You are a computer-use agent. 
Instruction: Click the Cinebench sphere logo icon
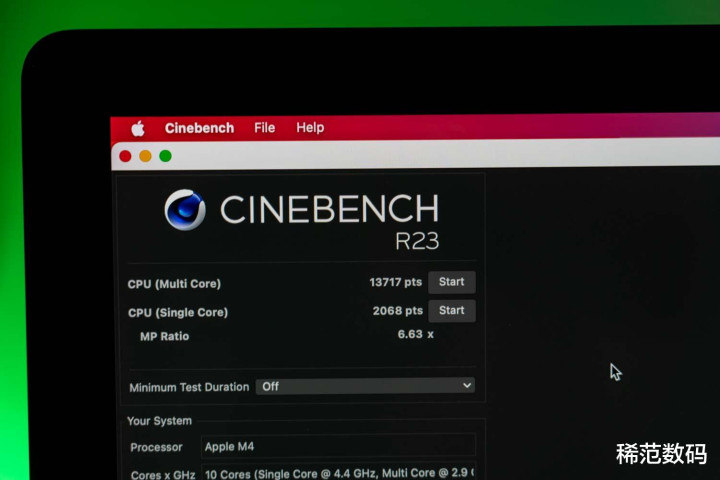pyautogui.click(x=185, y=210)
